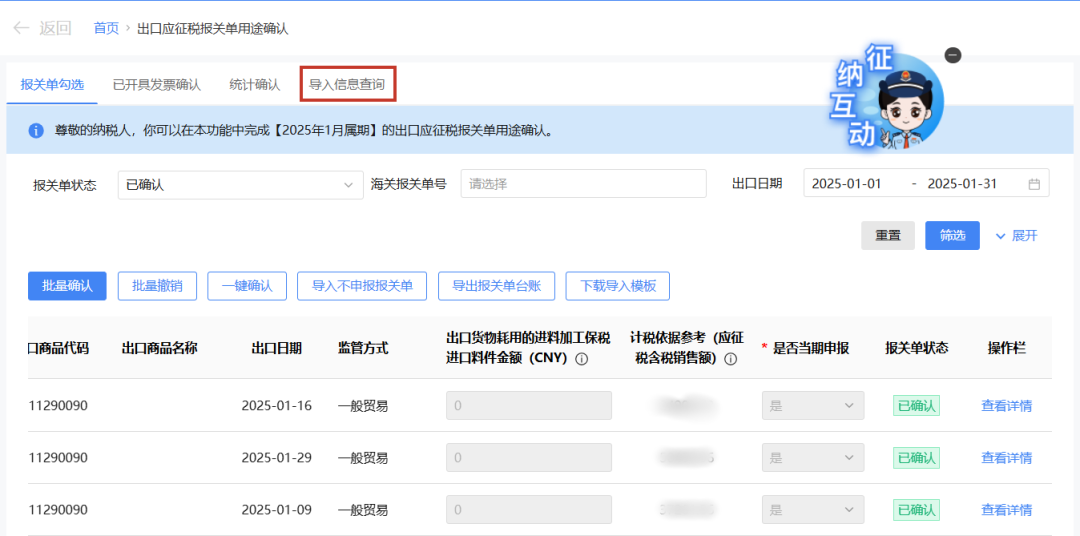
Task: Open the 报关单状态 dropdown
Action: tap(239, 185)
